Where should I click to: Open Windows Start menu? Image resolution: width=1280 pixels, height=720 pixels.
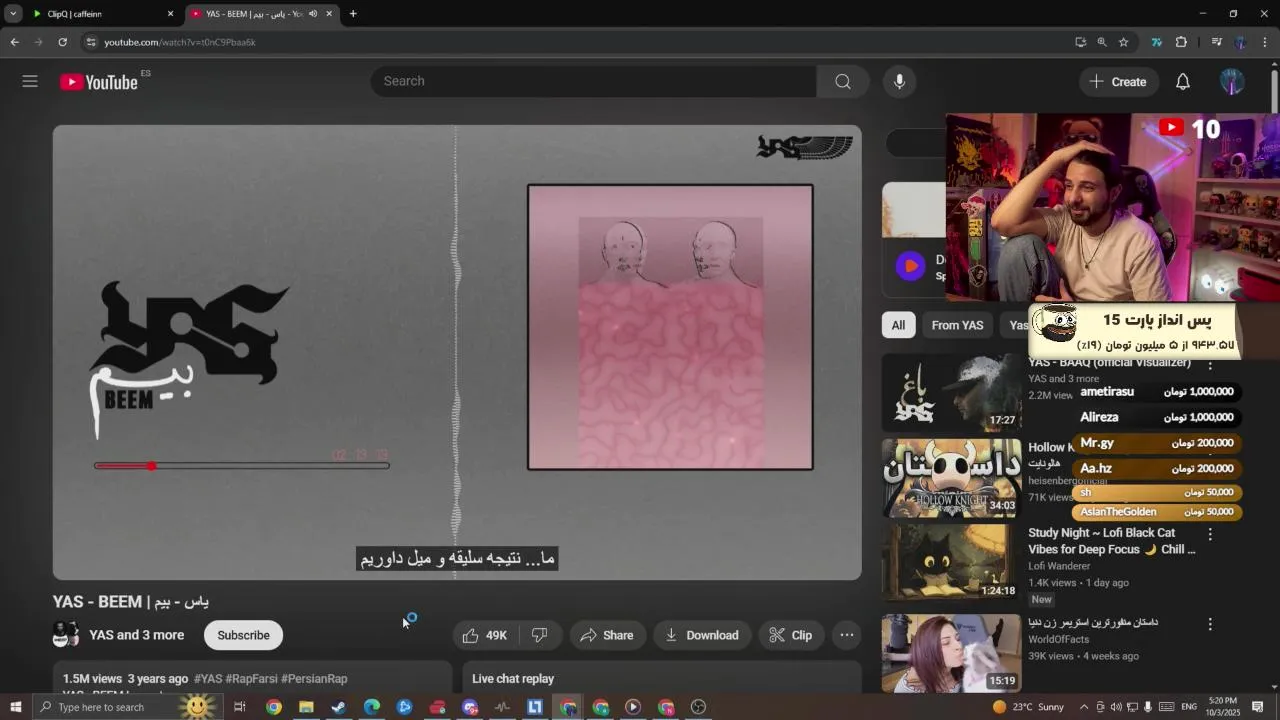coord(15,707)
